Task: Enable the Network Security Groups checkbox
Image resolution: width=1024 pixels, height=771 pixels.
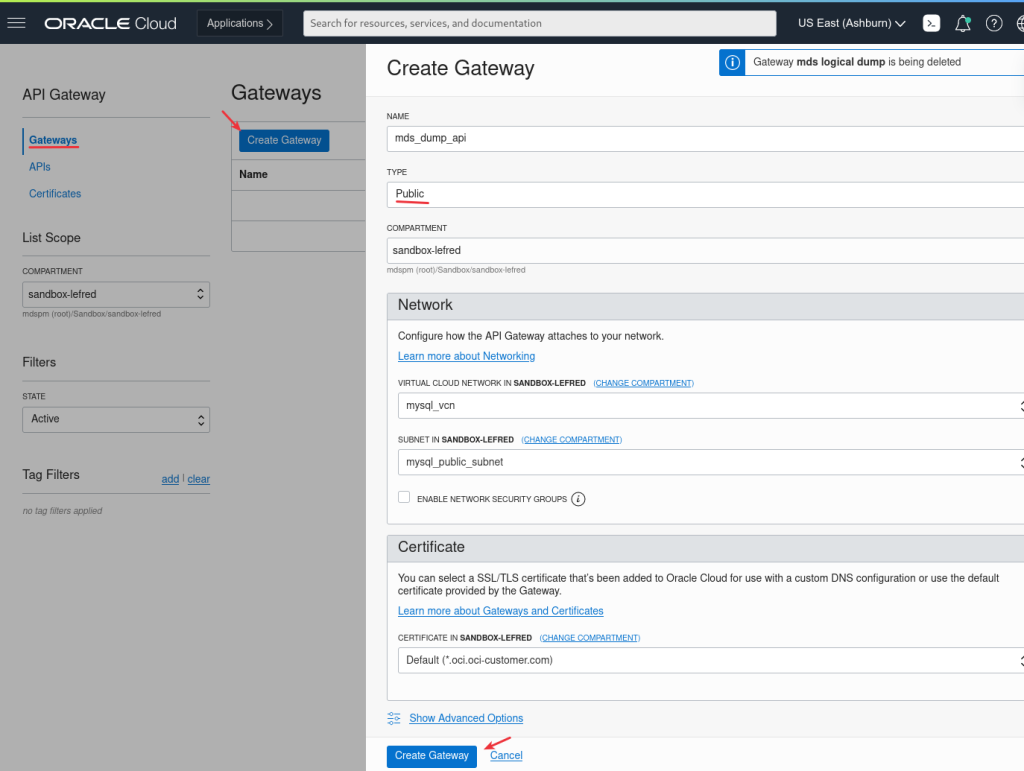Action: [404, 496]
